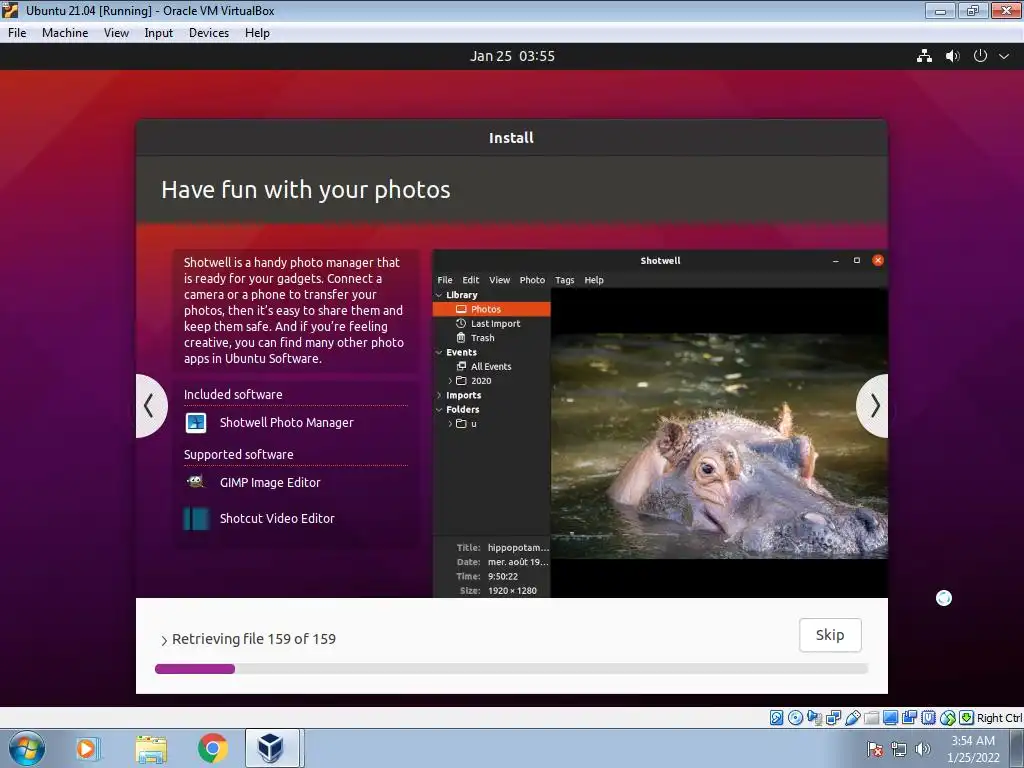The image size is (1024, 768).
Task: Open the VirtualBox Help menu
Action: 257,33
